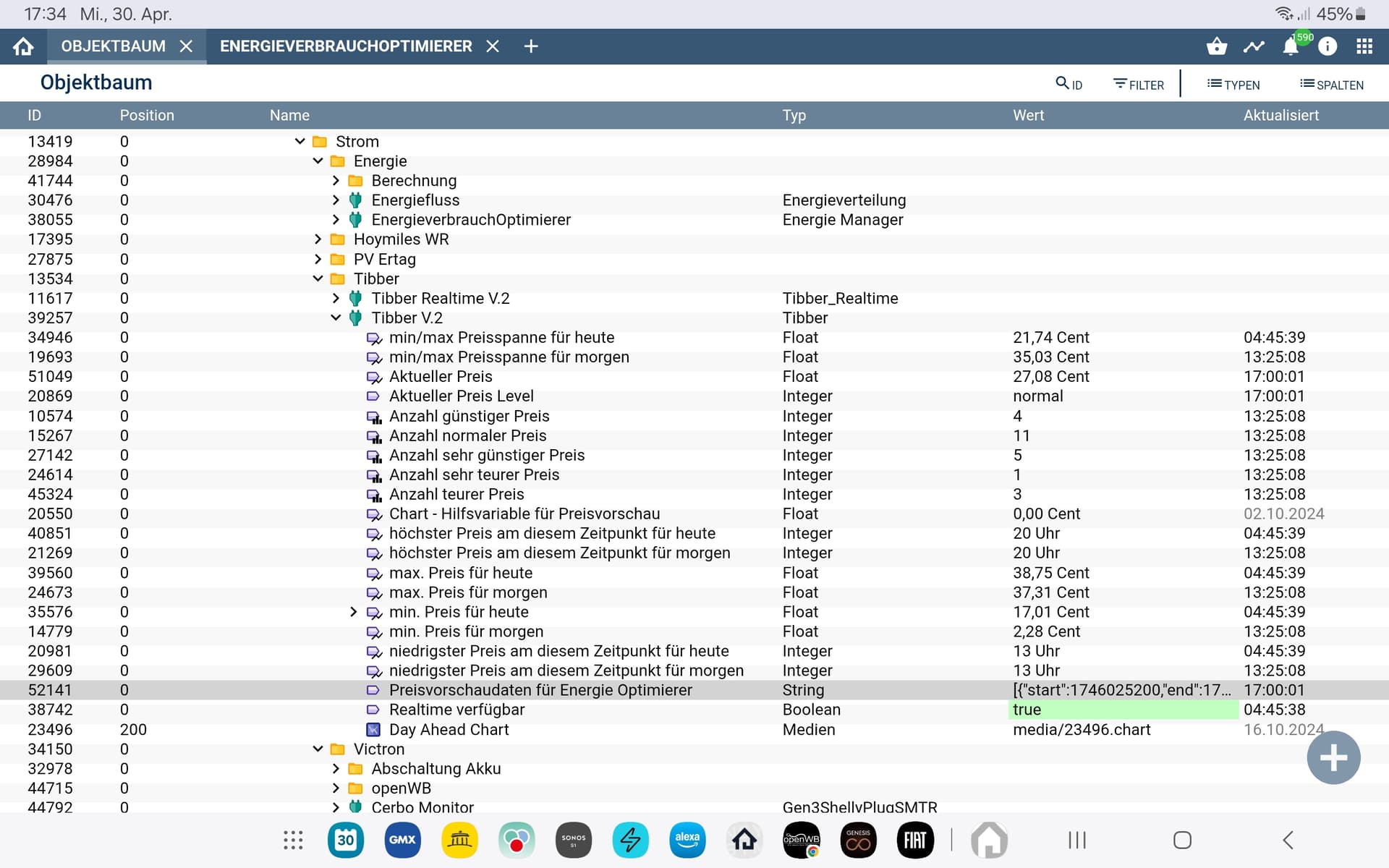Close the OBJEKTBAUM tab
The width and height of the screenshot is (1389, 868).
click(x=186, y=46)
